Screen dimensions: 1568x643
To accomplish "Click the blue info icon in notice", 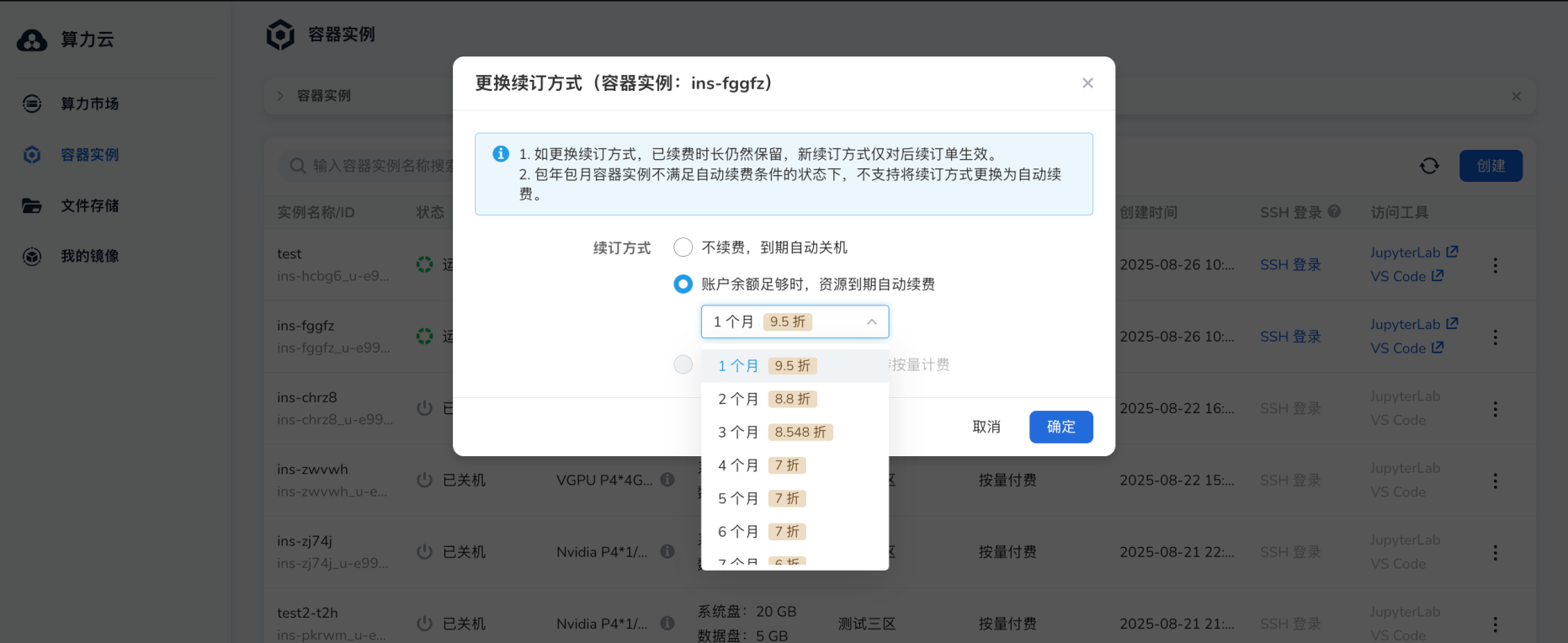I will point(501,154).
